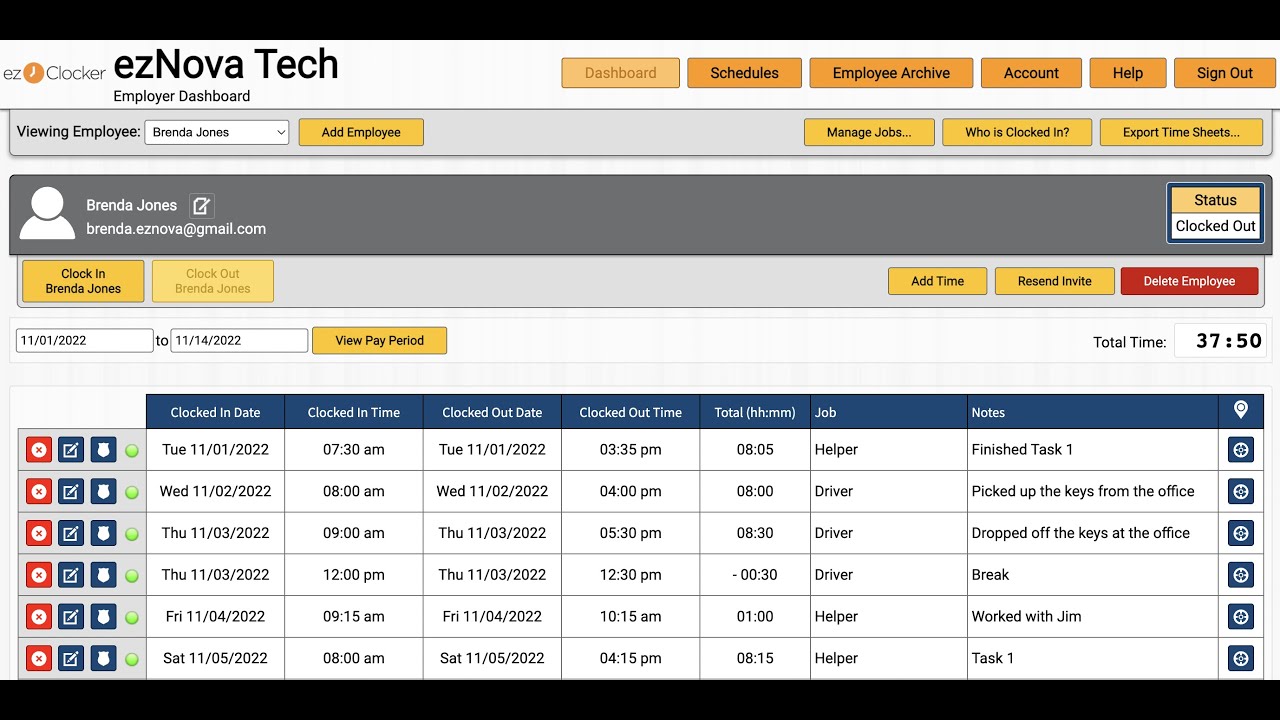Go to Schedules
Image resolution: width=1280 pixels, height=720 pixels.
pos(745,73)
